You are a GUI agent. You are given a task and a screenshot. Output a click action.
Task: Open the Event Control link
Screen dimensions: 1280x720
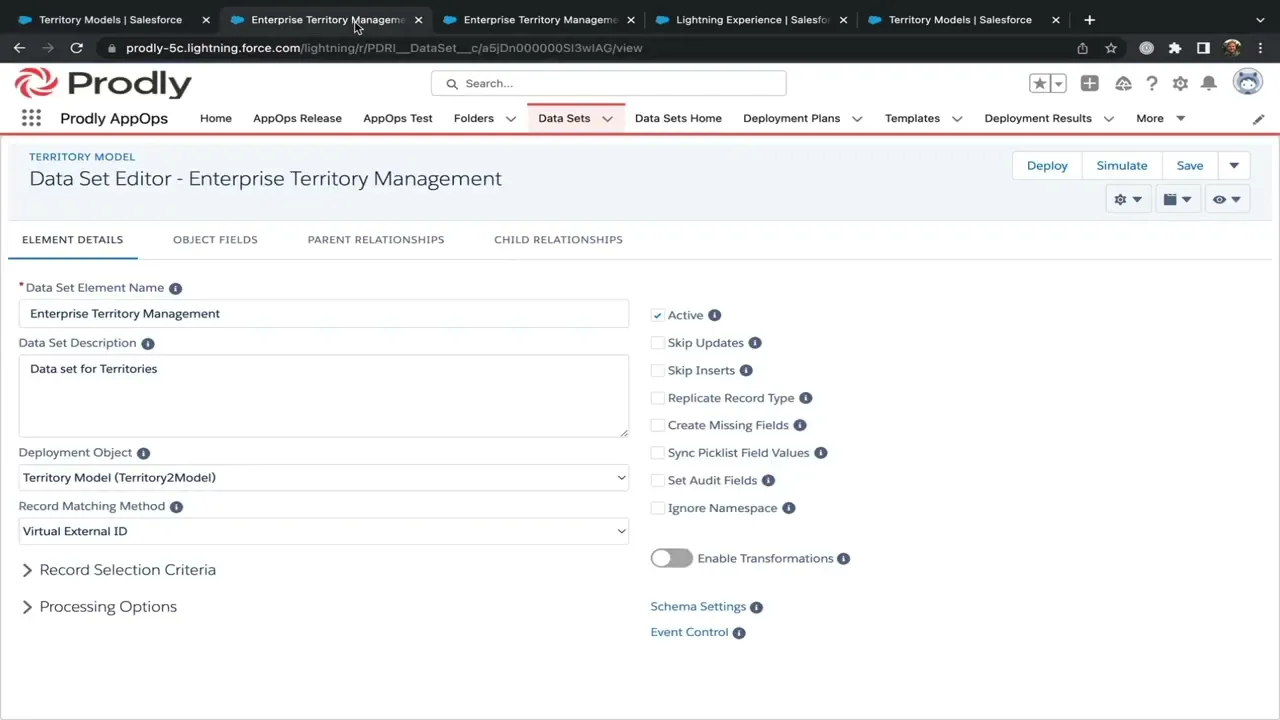point(689,633)
